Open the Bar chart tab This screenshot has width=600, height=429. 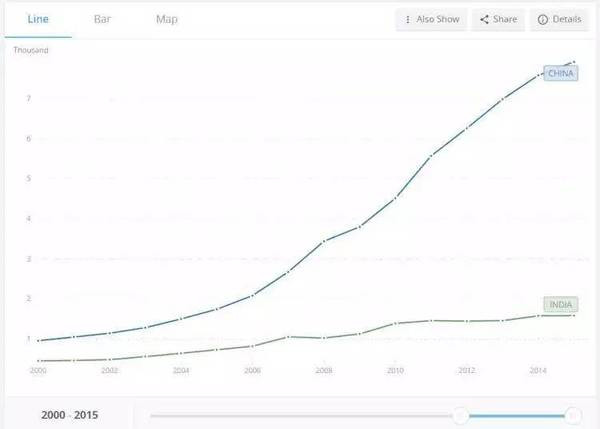click(102, 19)
